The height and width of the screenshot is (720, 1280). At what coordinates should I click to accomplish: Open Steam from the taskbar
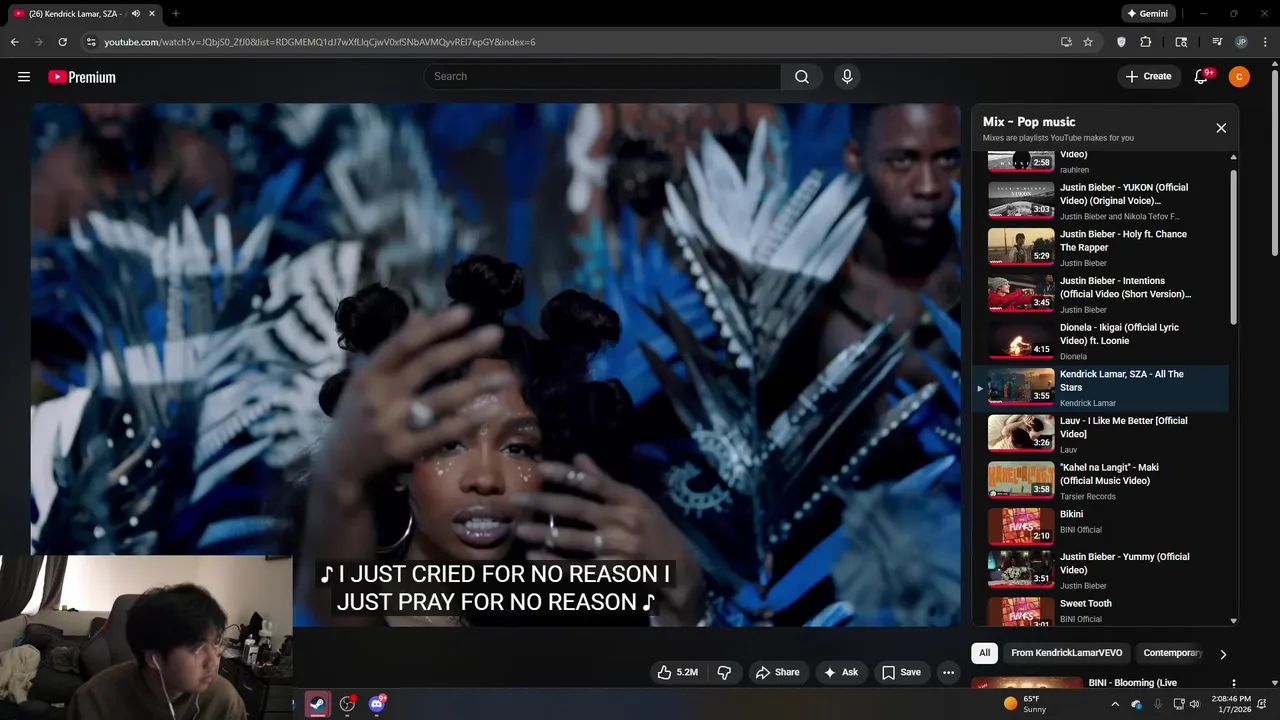point(317,704)
